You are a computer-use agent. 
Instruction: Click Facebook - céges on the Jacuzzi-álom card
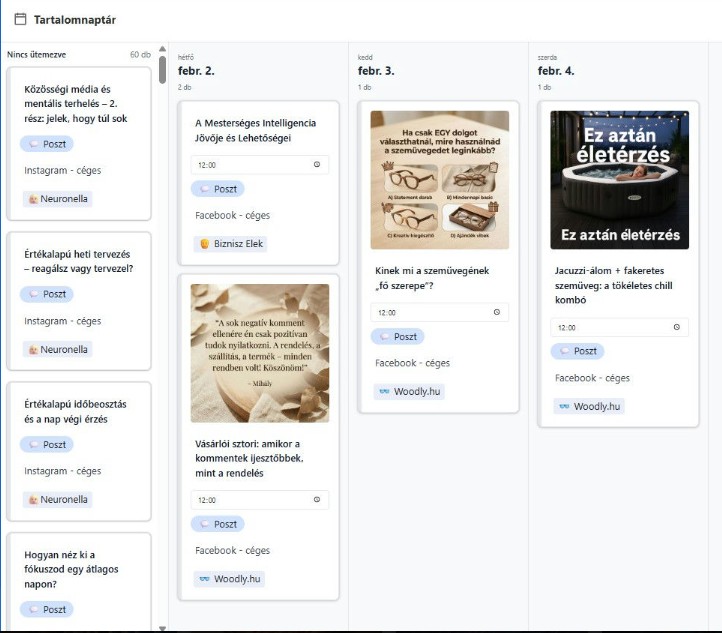[592, 378]
